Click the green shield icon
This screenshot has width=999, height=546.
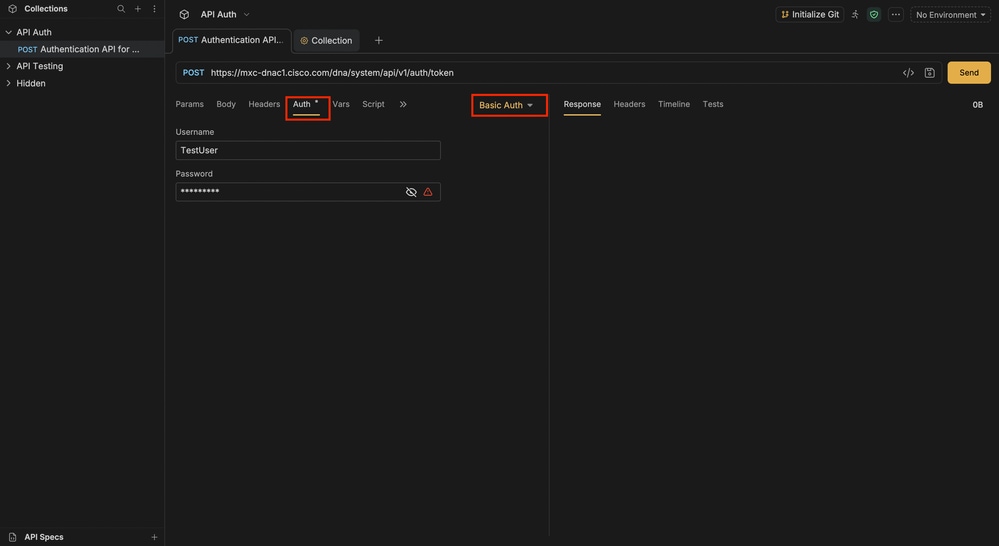pos(874,14)
